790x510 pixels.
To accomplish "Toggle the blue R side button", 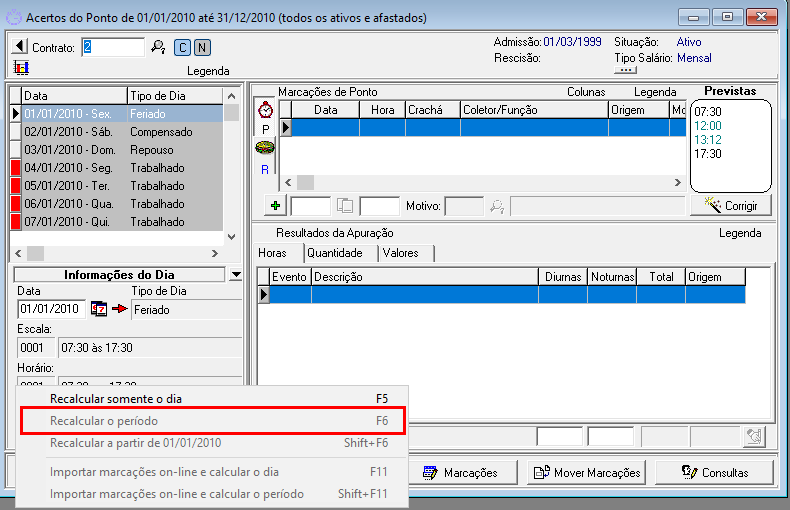I will [x=265, y=169].
